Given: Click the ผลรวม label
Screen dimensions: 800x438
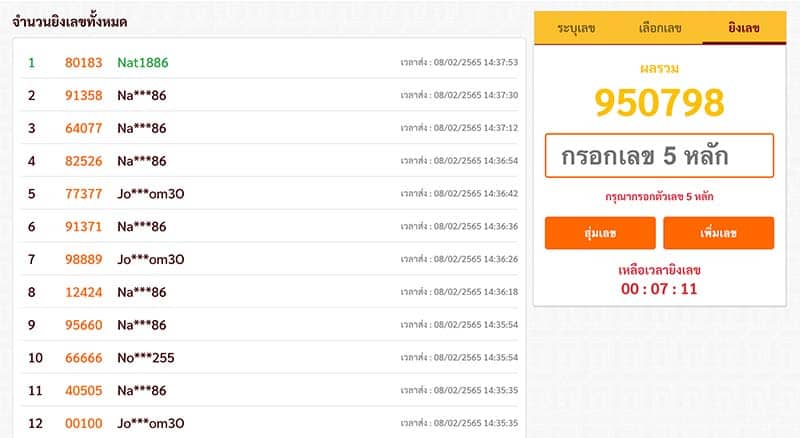Looking at the screenshot, I should pos(659,68).
